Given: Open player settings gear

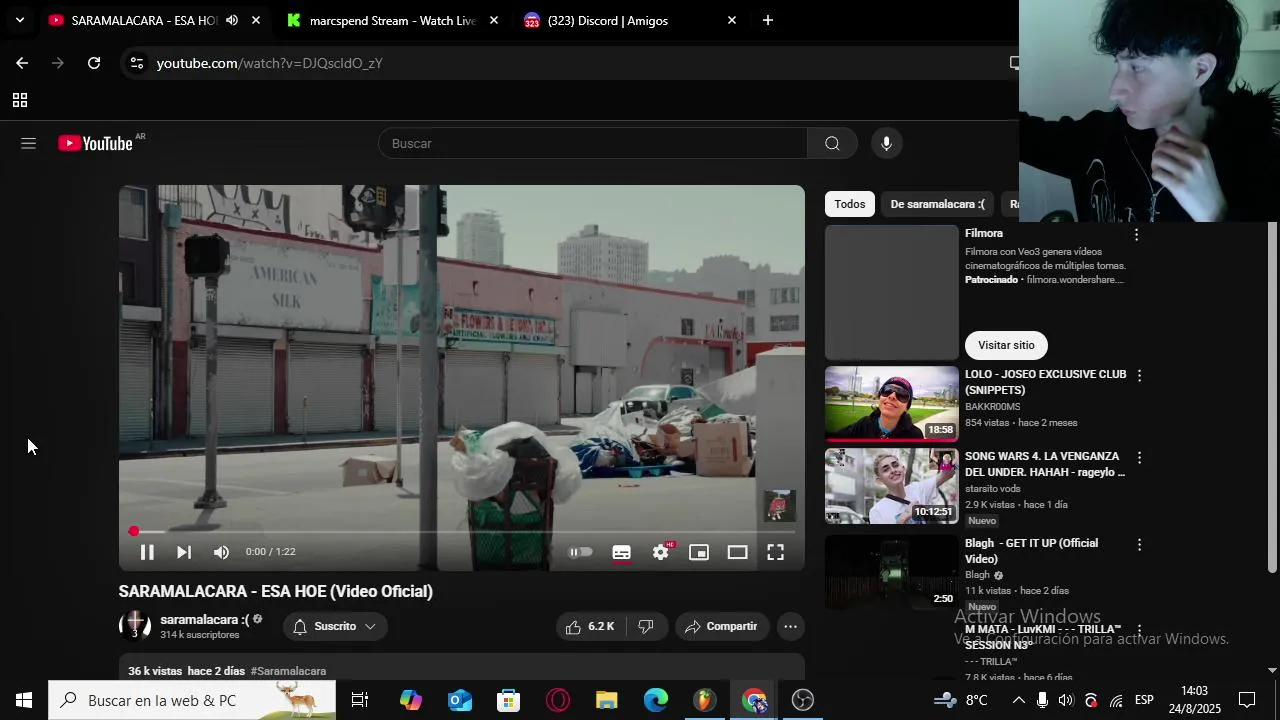Looking at the screenshot, I should [x=660, y=552].
